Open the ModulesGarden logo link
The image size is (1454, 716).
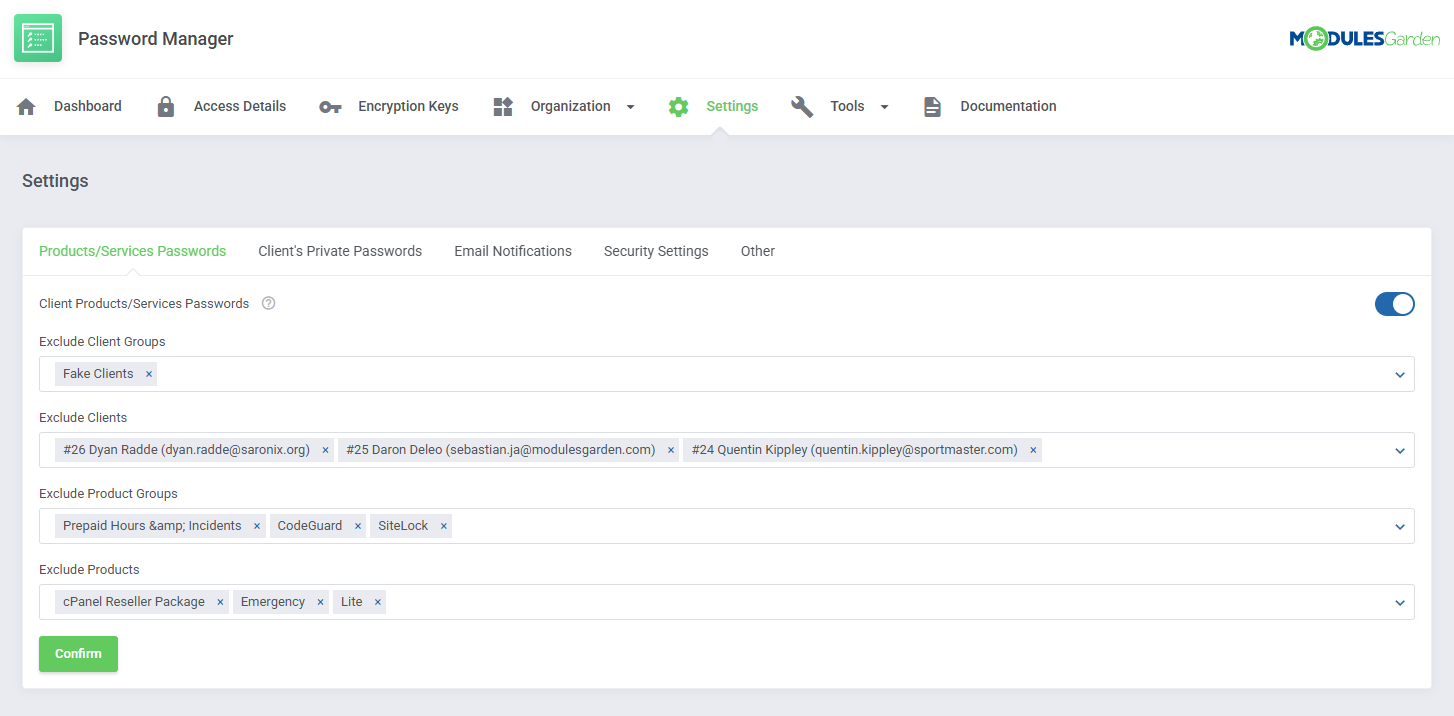click(1364, 39)
